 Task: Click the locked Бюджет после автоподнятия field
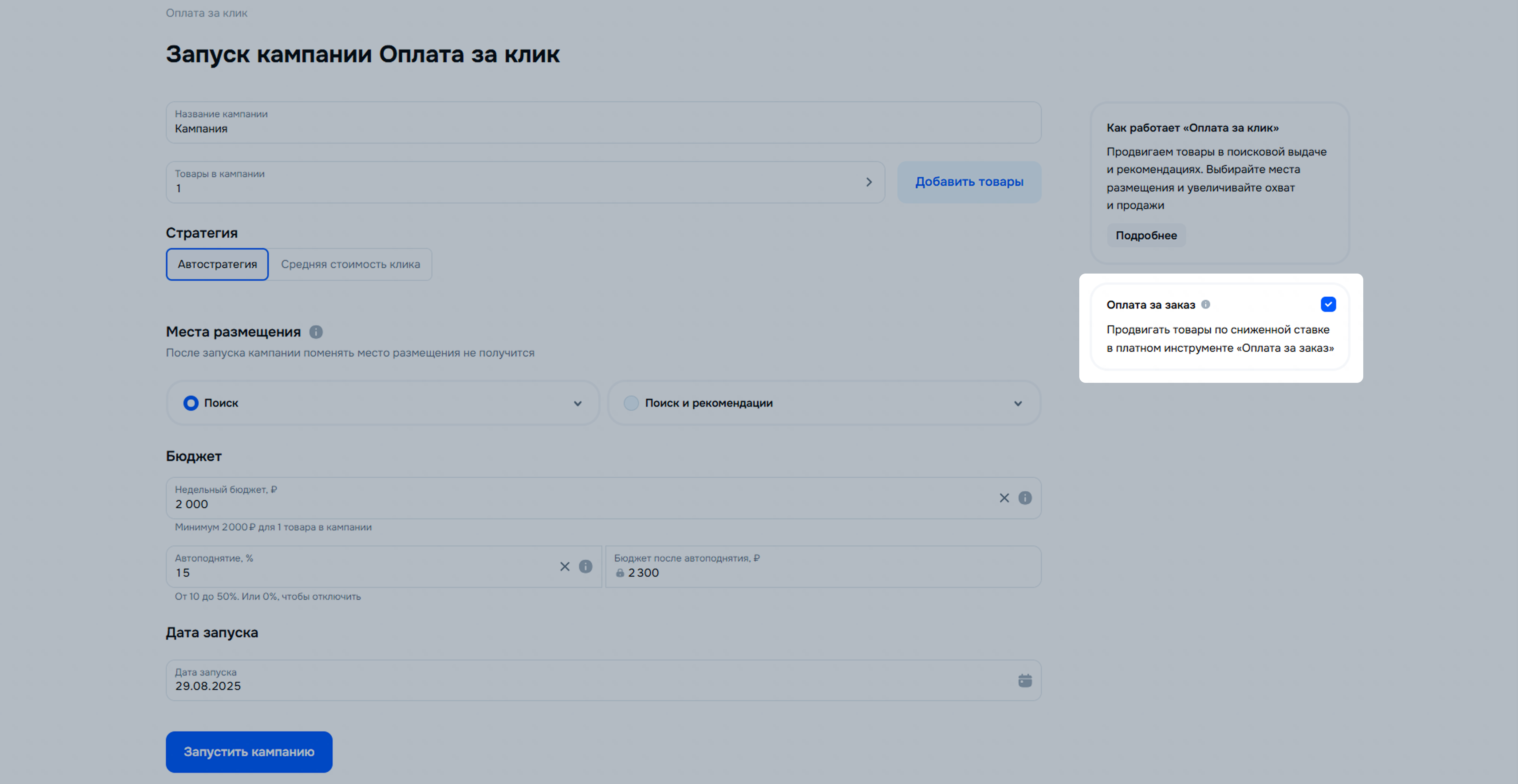pyautogui.click(x=823, y=566)
